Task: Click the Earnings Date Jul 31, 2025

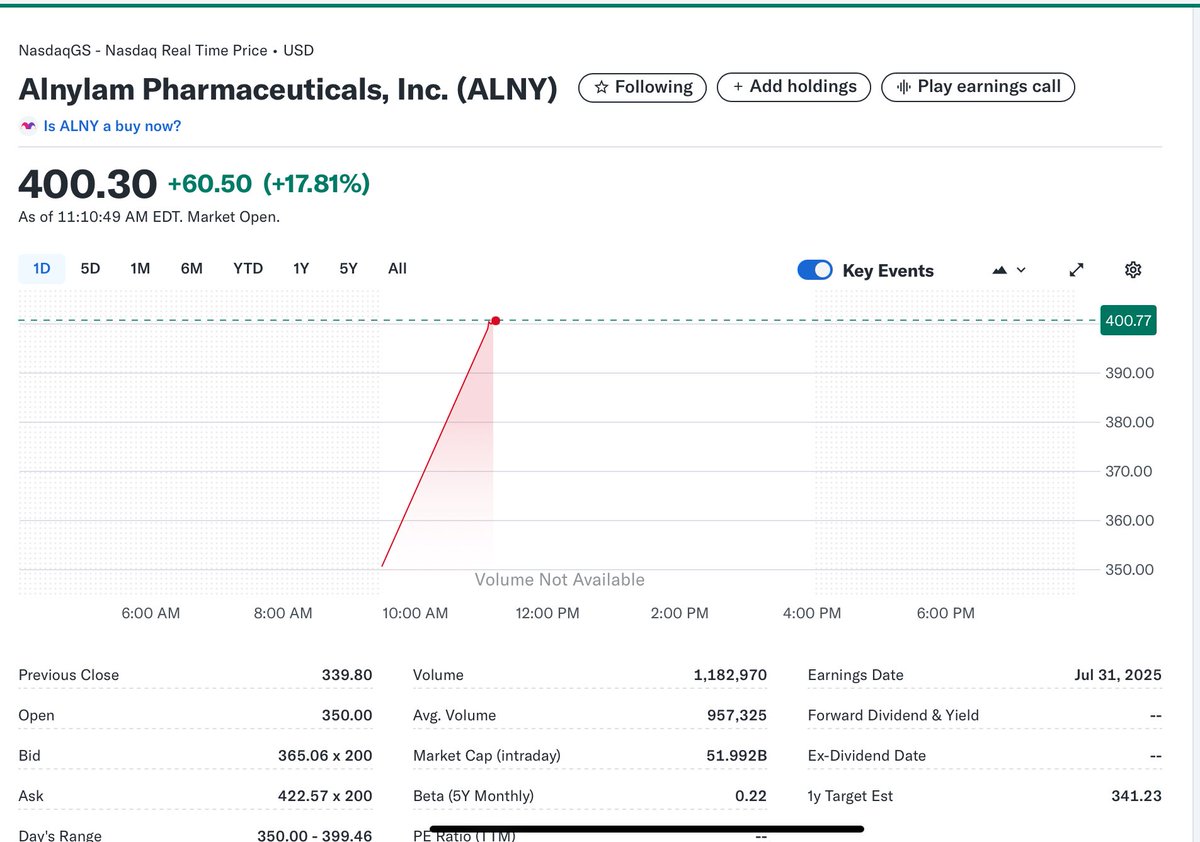Action: tap(1118, 675)
